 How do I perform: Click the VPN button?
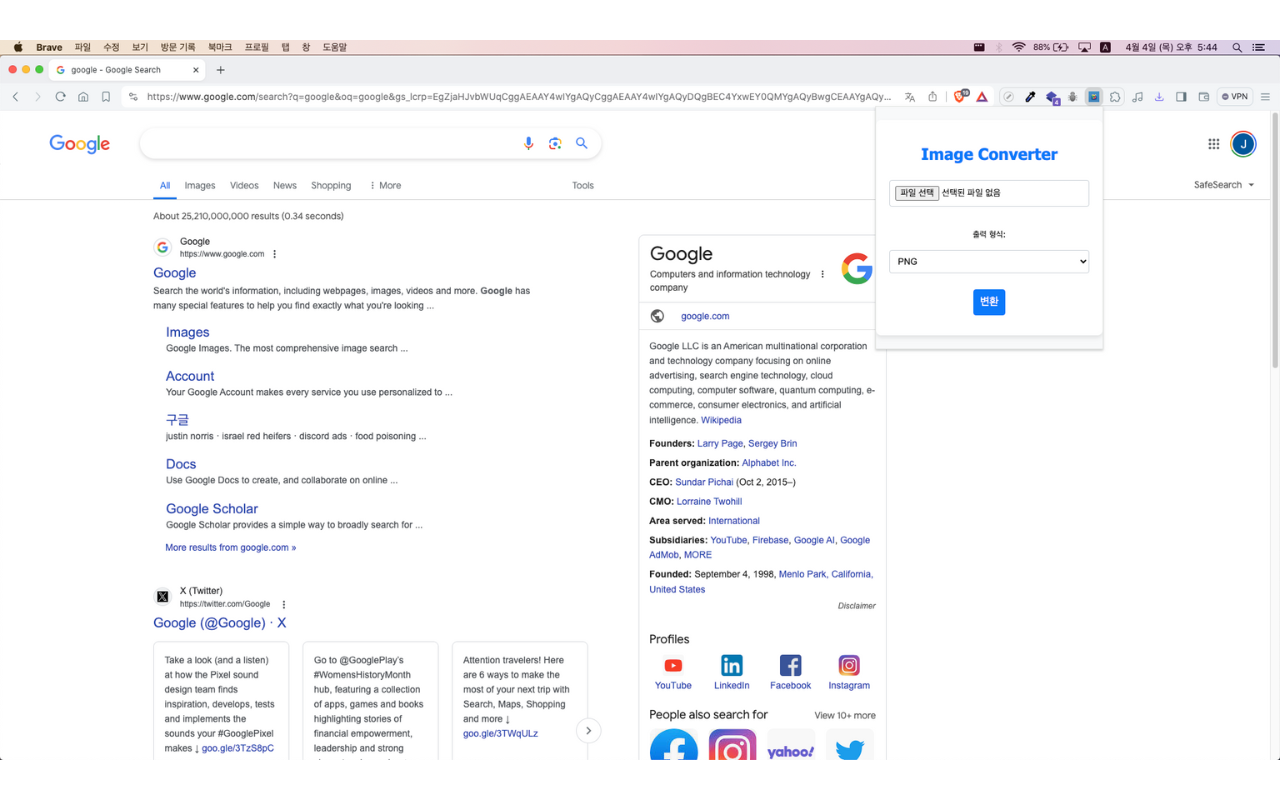[1234, 97]
